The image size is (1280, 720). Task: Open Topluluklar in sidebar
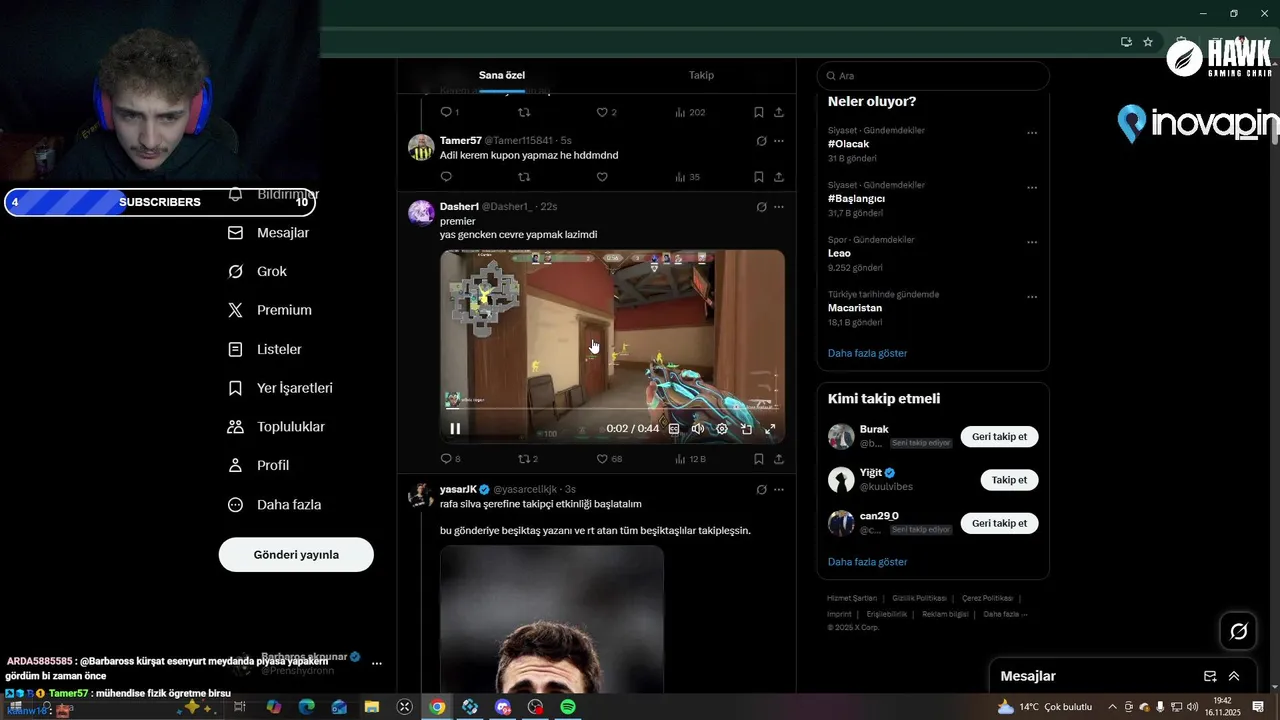pos(277,427)
